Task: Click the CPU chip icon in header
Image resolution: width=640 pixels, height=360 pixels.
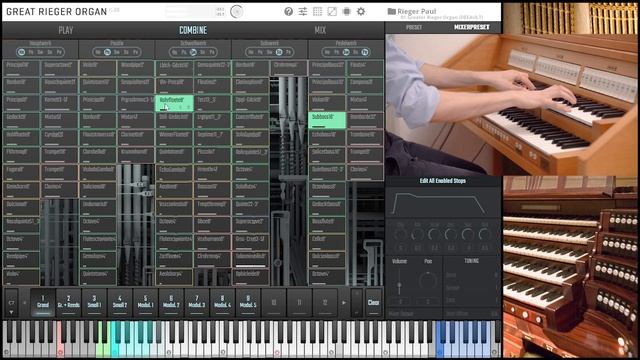Action: coord(347,11)
